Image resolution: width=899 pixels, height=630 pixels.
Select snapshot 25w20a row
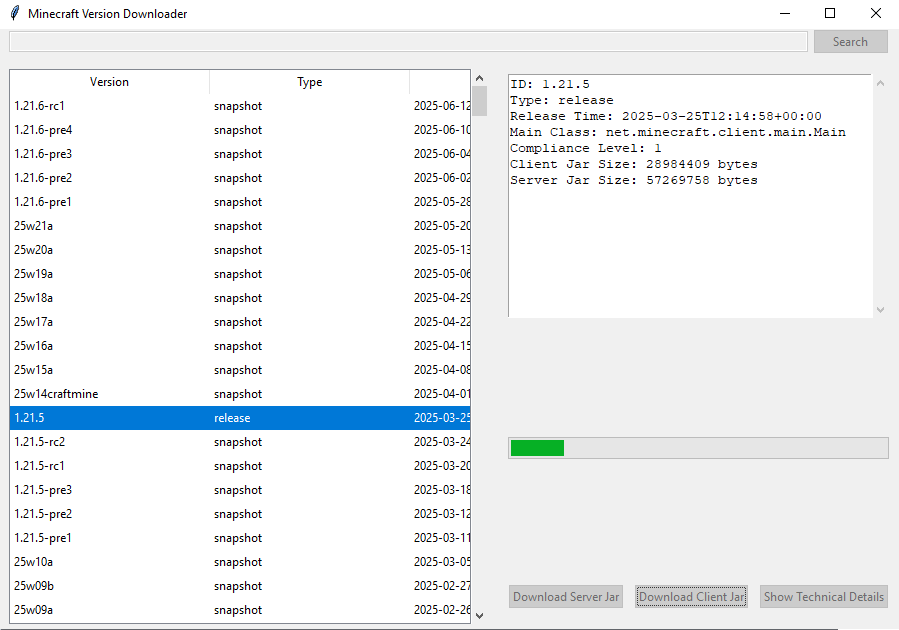pyautogui.click(x=240, y=250)
